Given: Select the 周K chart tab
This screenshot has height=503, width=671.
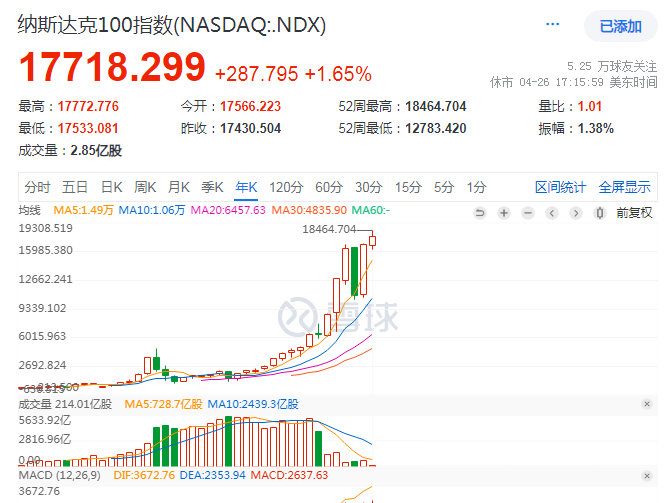Looking at the screenshot, I should click(145, 187).
